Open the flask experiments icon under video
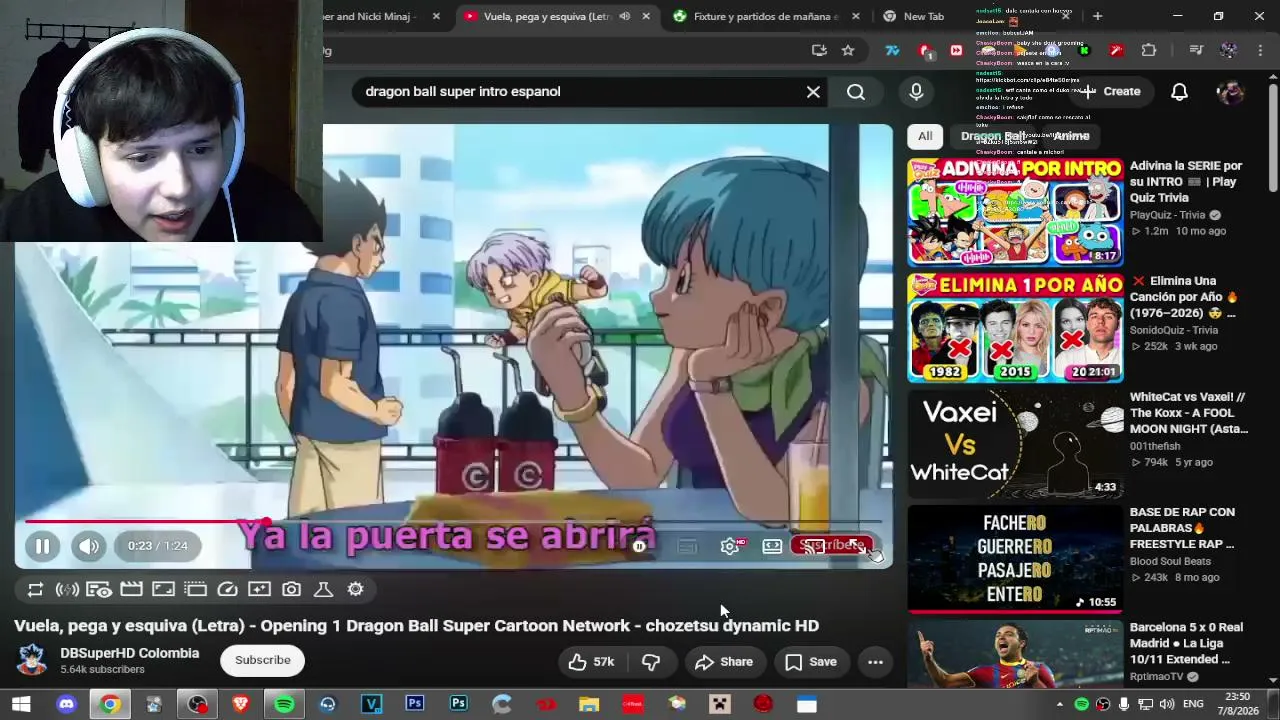 [323, 590]
